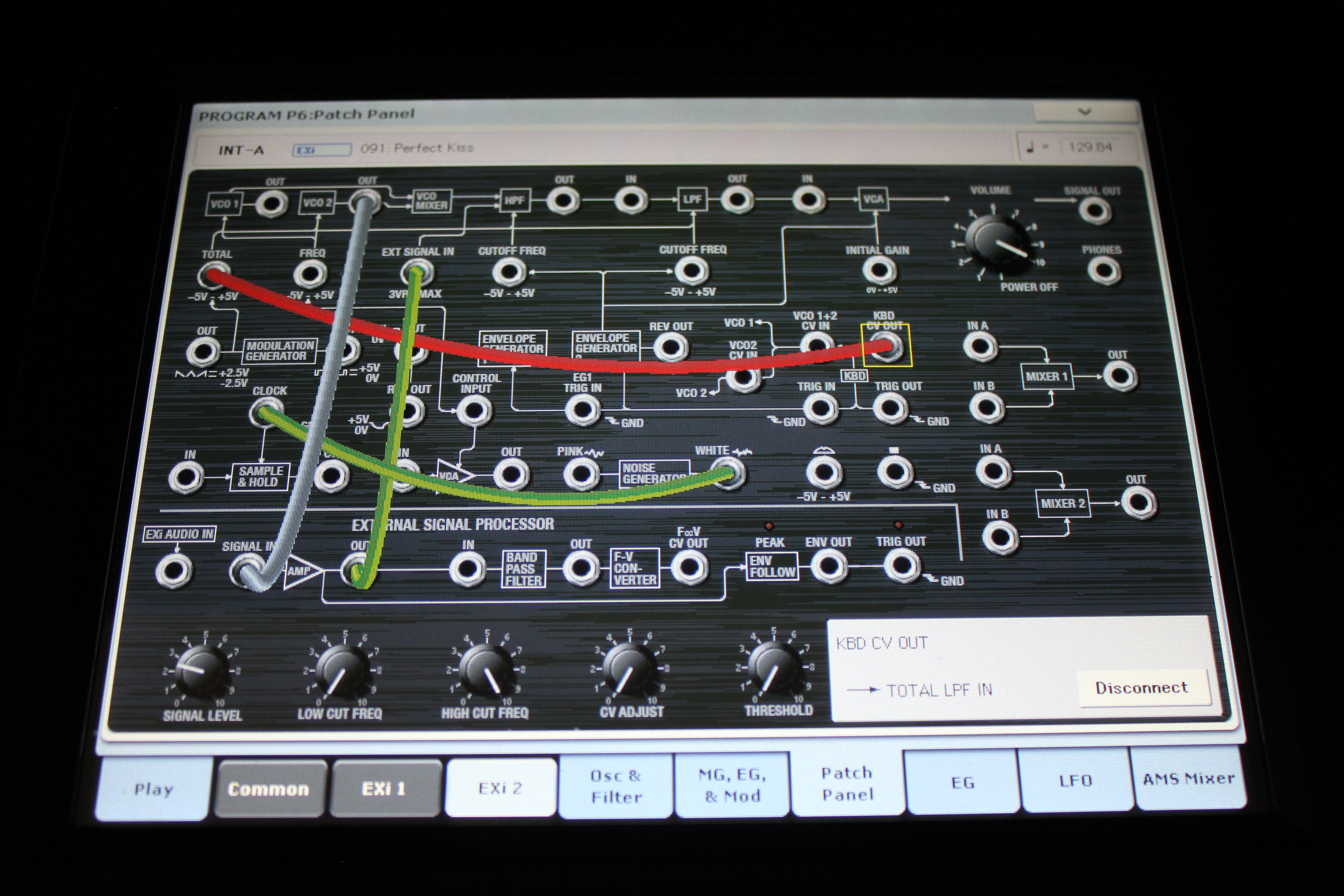
Task: Click the EG1 TRIG IN jack
Action: (582, 410)
